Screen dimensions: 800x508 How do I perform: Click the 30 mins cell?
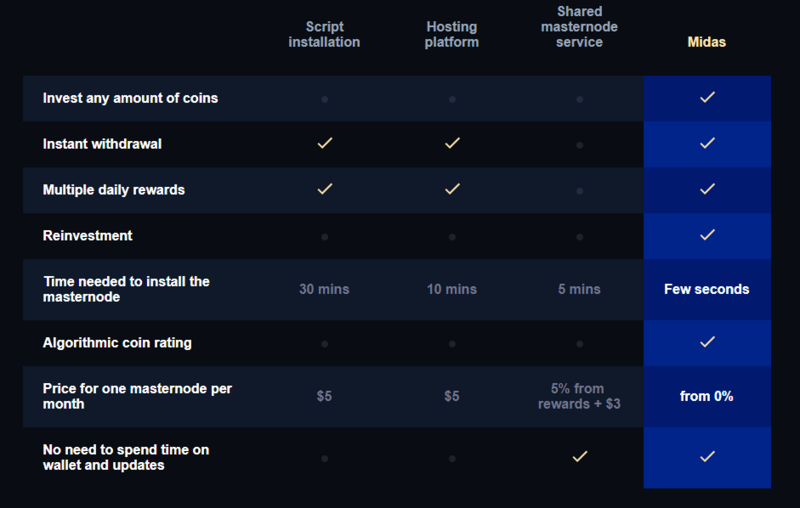[324, 289]
